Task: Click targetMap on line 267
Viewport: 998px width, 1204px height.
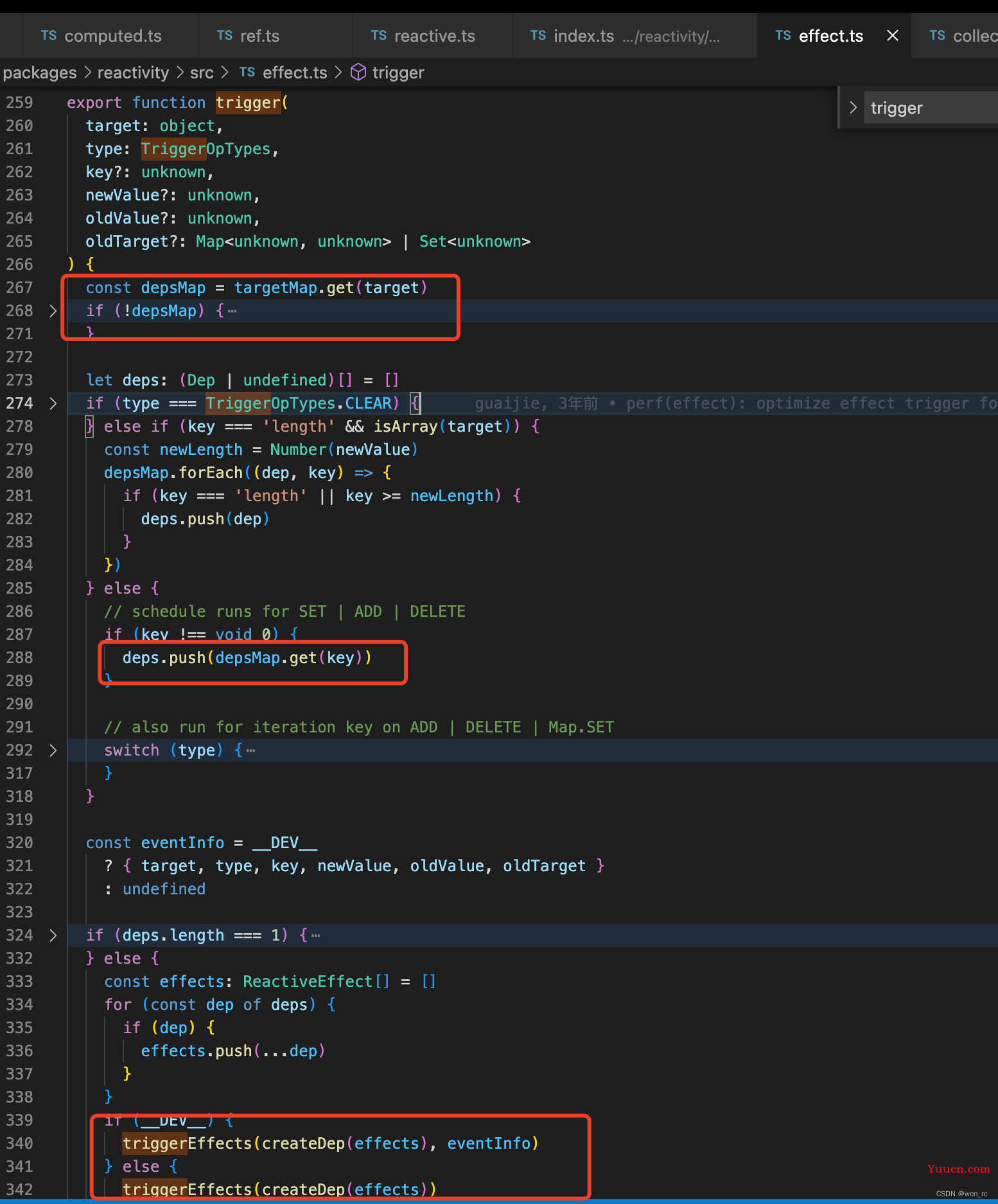Action: pyautogui.click(x=276, y=288)
